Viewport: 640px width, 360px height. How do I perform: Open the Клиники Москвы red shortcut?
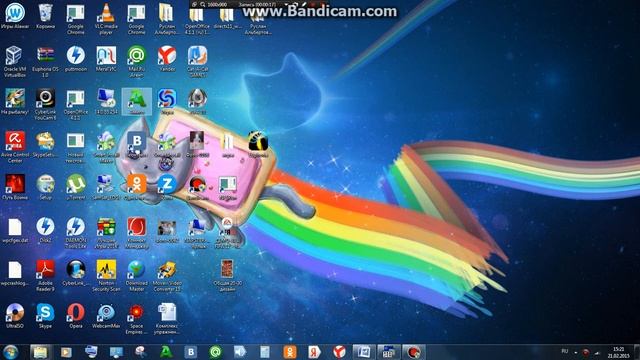click(136, 233)
